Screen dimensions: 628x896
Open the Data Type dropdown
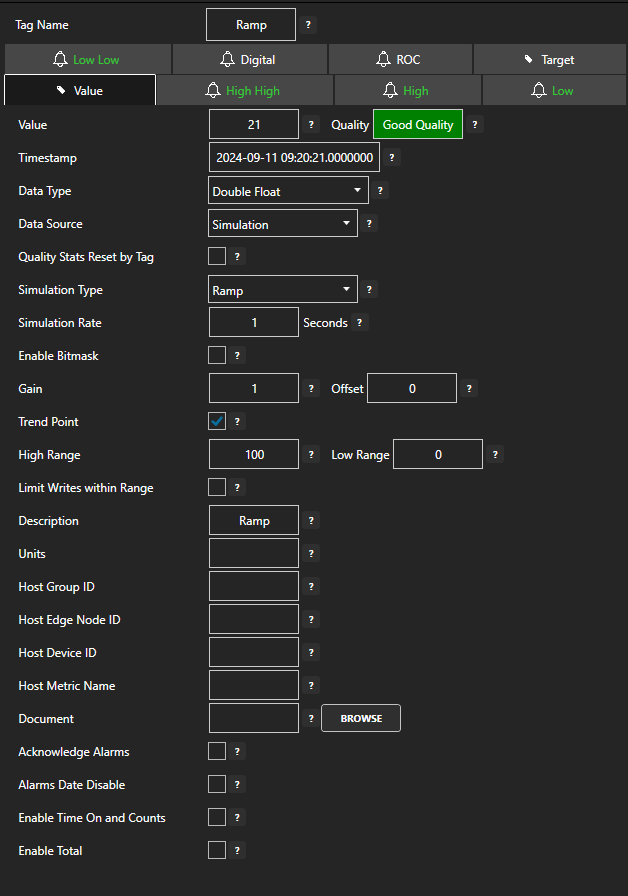[x=289, y=191]
